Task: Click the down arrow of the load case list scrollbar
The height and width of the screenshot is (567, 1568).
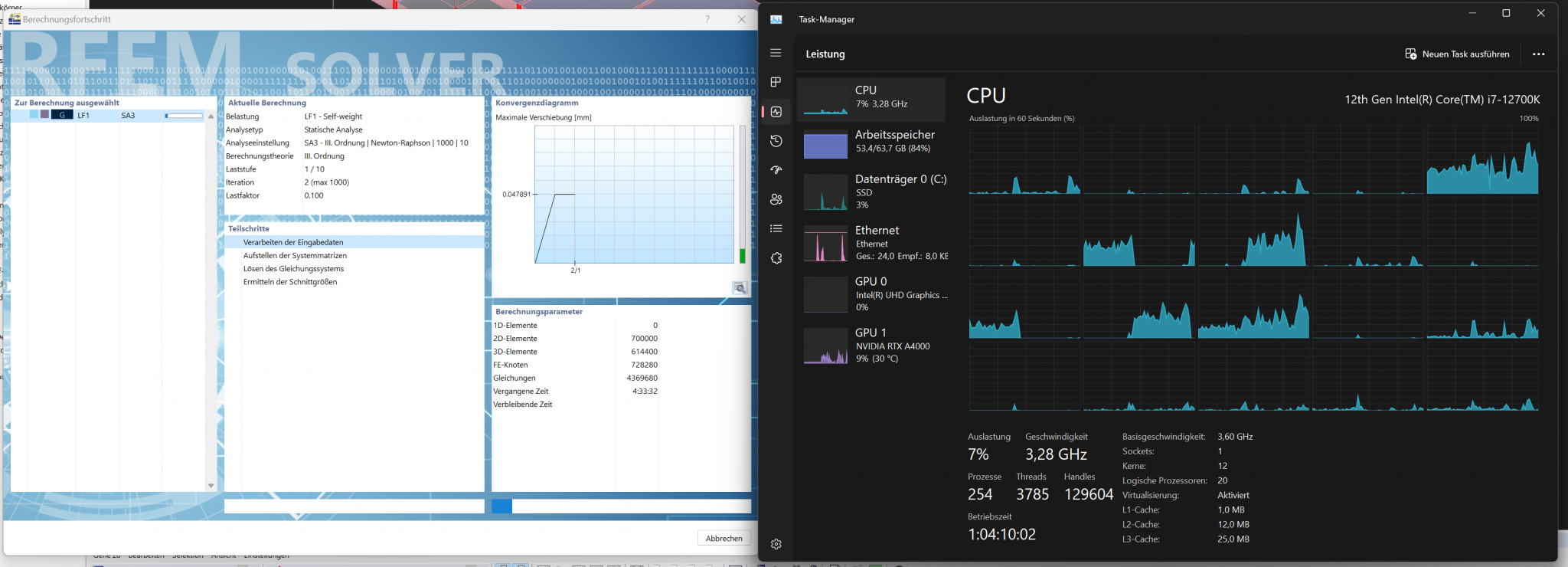Action: [x=211, y=486]
